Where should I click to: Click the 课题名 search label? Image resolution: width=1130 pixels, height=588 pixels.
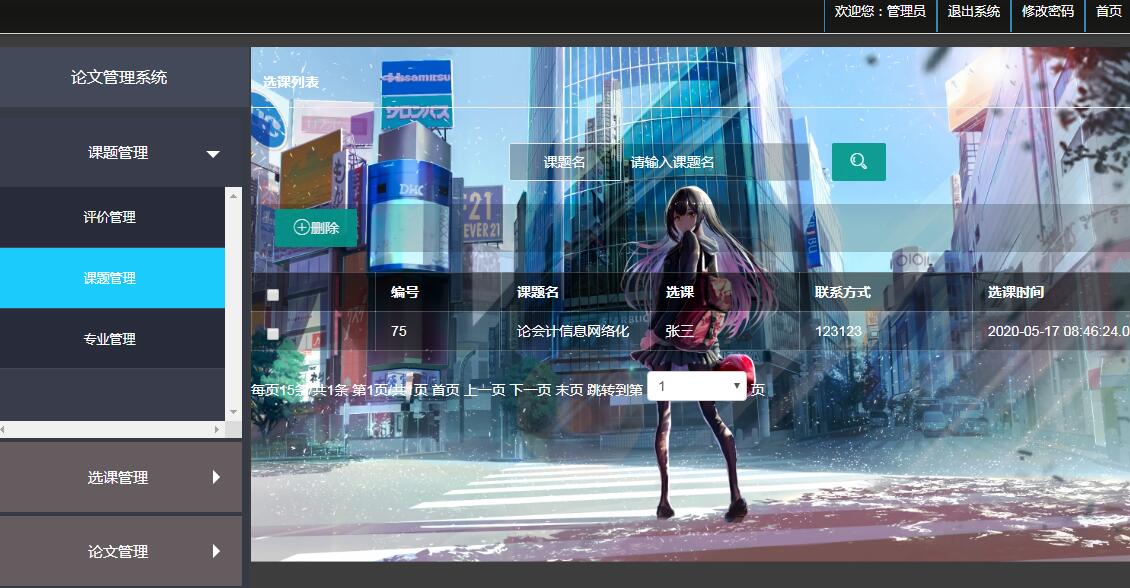[564, 162]
